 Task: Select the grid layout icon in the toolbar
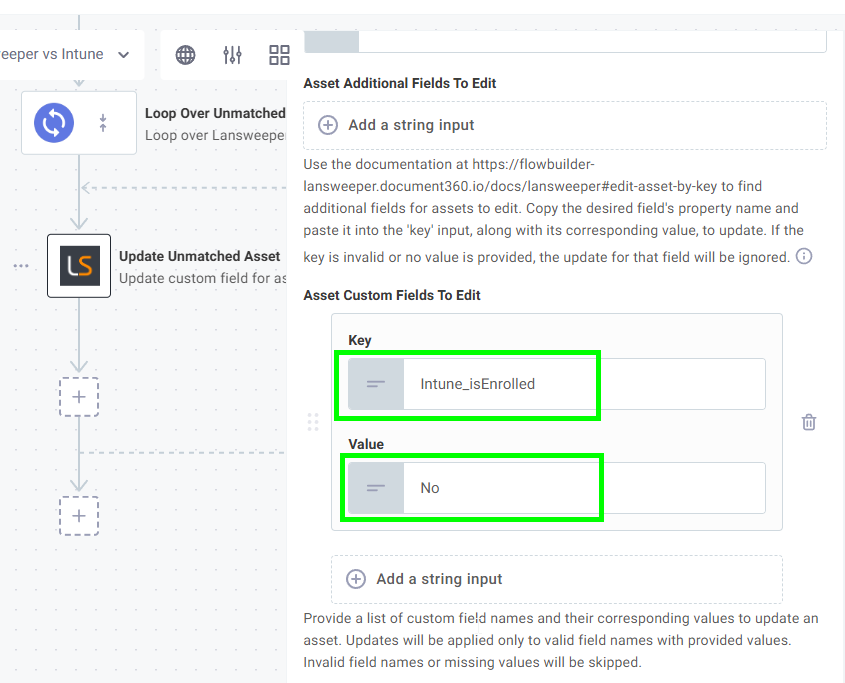point(279,55)
